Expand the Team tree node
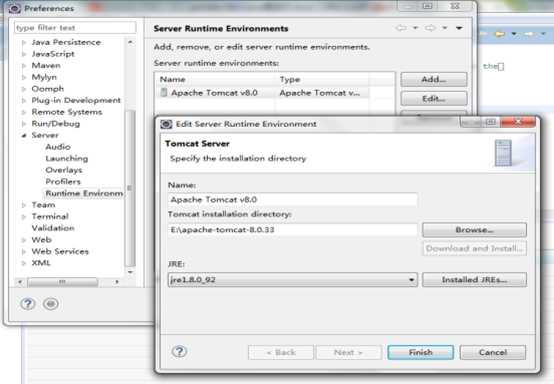Screen dimensions: 554x384 click(24, 205)
